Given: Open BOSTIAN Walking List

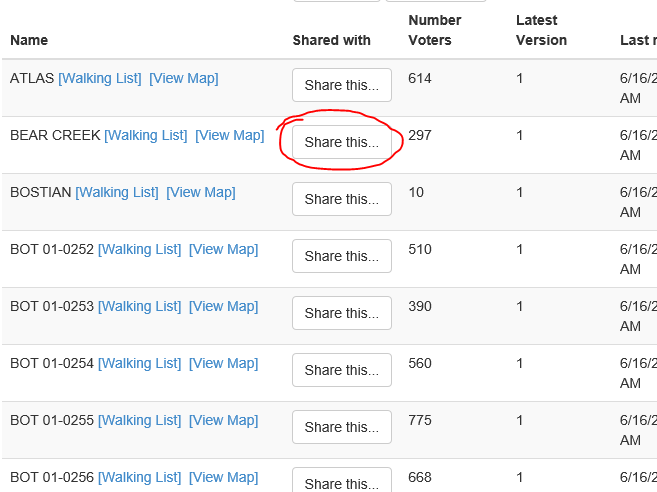Looking at the screenshot, I should (x=117, y=192).
